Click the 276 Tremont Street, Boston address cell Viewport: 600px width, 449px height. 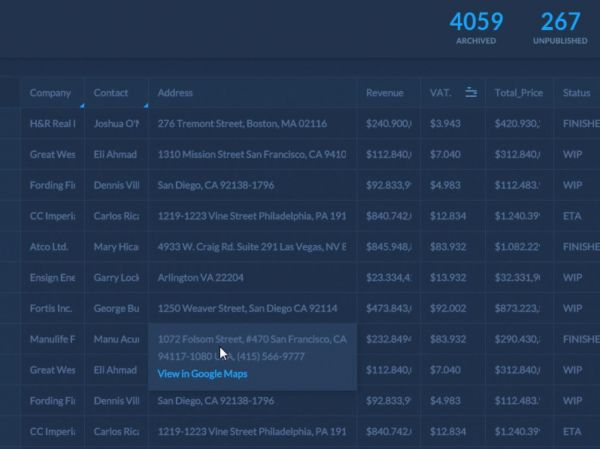(242, 124)
